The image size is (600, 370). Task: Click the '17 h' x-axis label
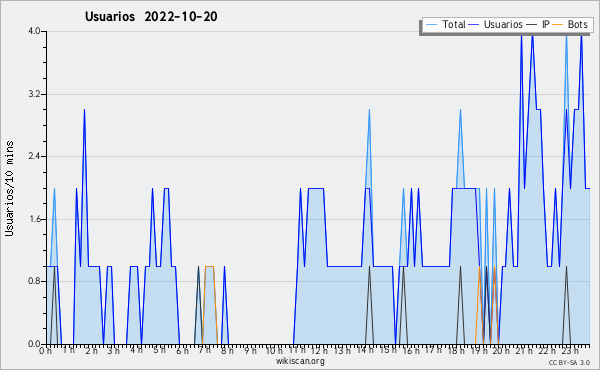click(433, 350)
